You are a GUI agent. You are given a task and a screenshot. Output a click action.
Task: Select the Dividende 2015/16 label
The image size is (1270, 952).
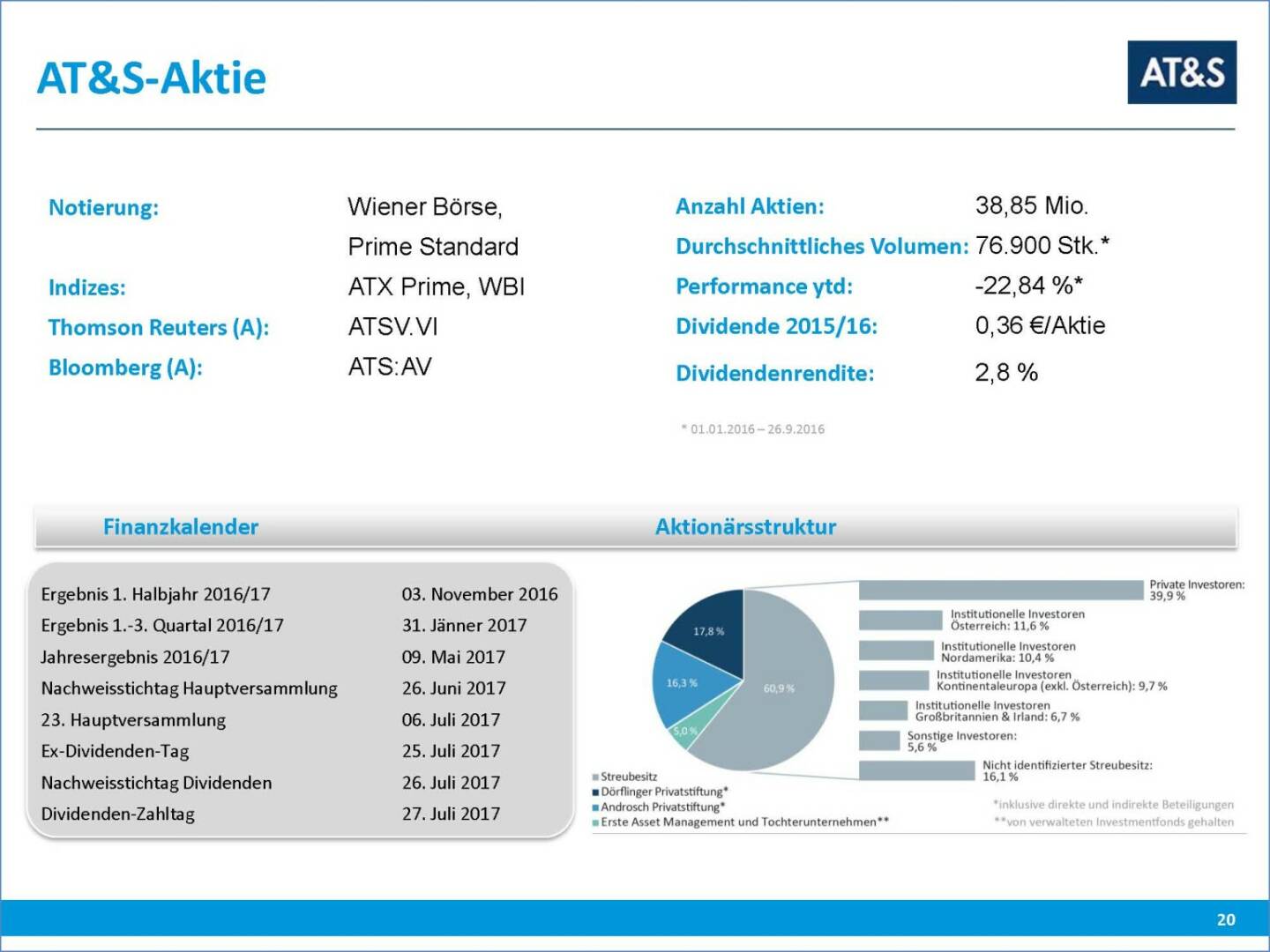[x=776, y=326]
